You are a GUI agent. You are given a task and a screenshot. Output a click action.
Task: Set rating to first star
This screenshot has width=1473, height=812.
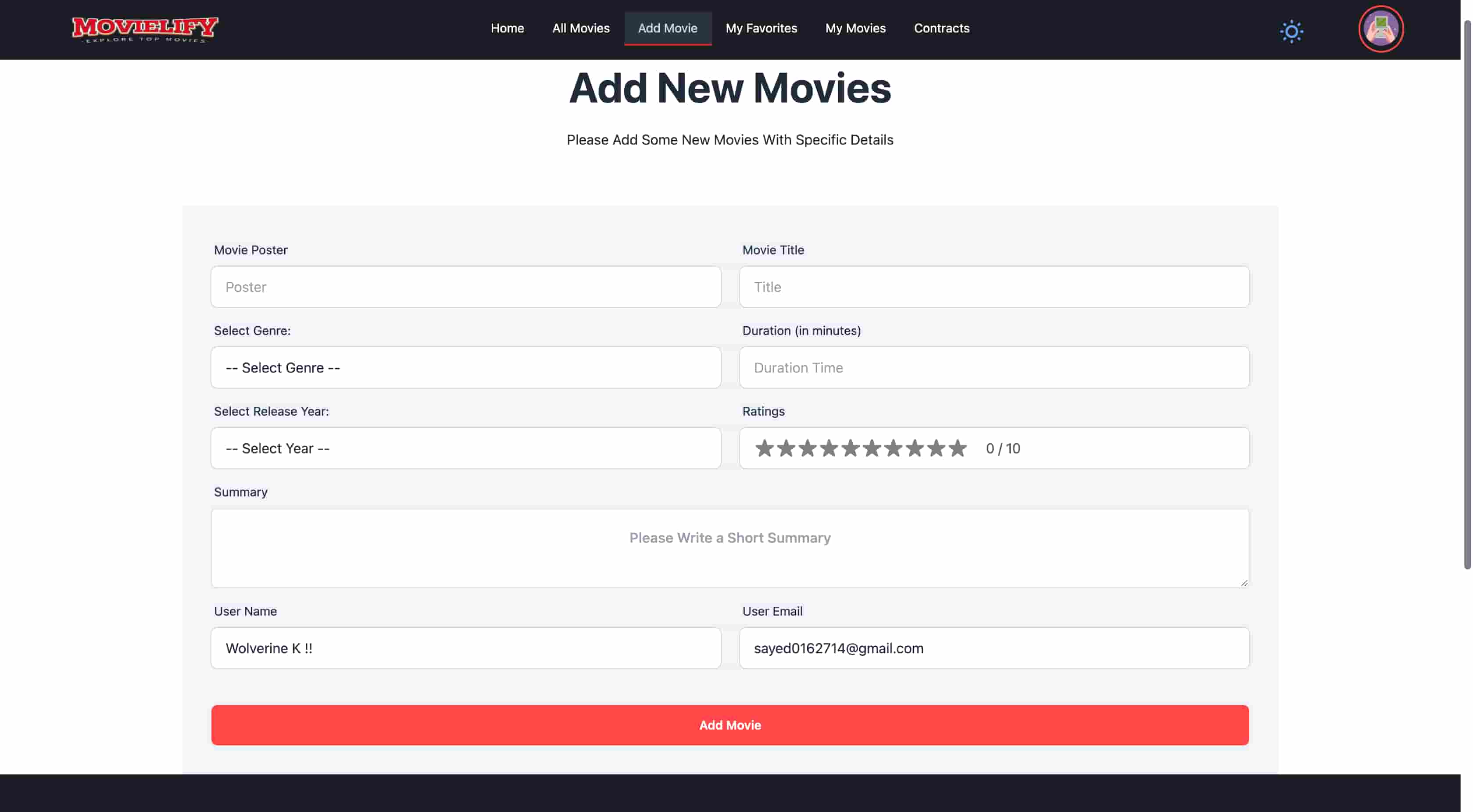(765, 448)
